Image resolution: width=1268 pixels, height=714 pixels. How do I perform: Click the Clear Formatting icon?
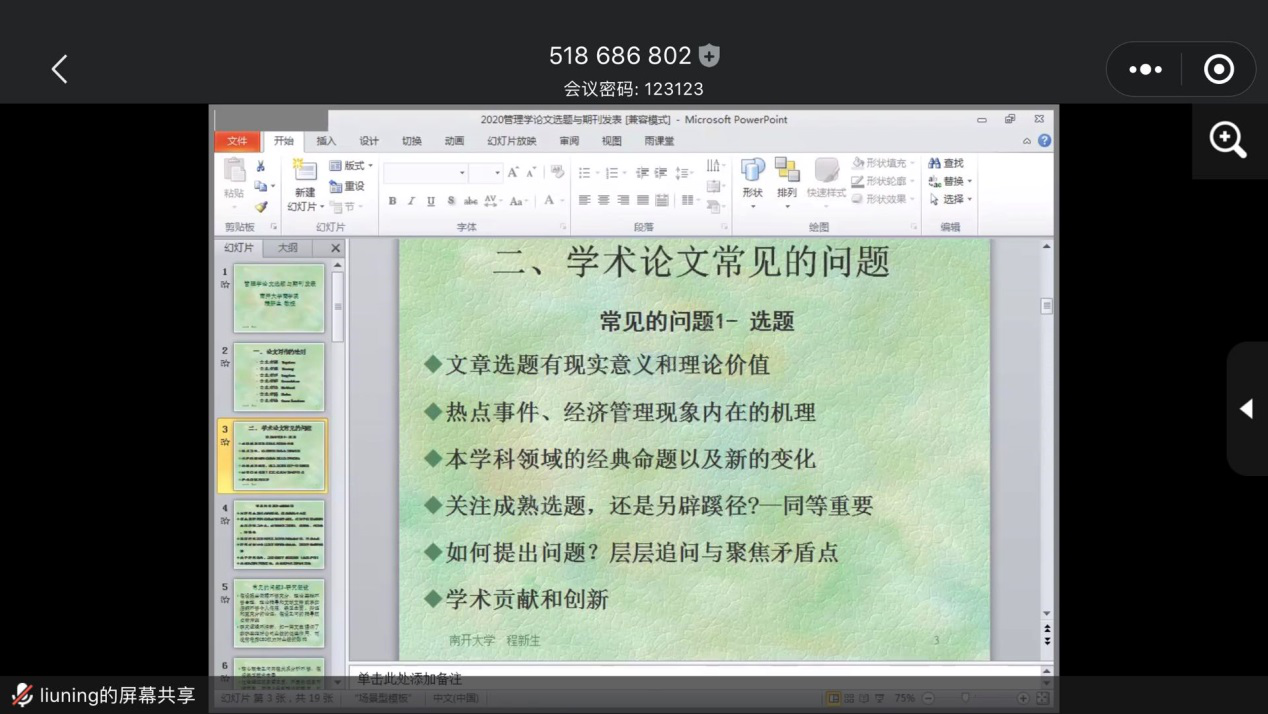[557, 173]
